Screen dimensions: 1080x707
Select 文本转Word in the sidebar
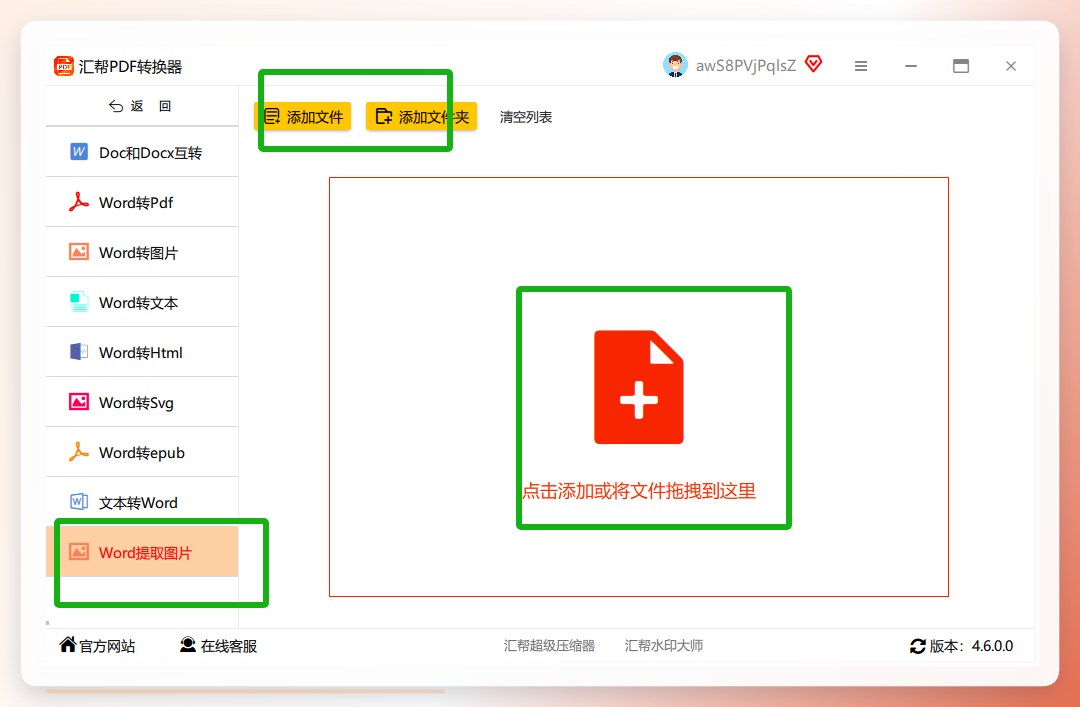[142, 502]
